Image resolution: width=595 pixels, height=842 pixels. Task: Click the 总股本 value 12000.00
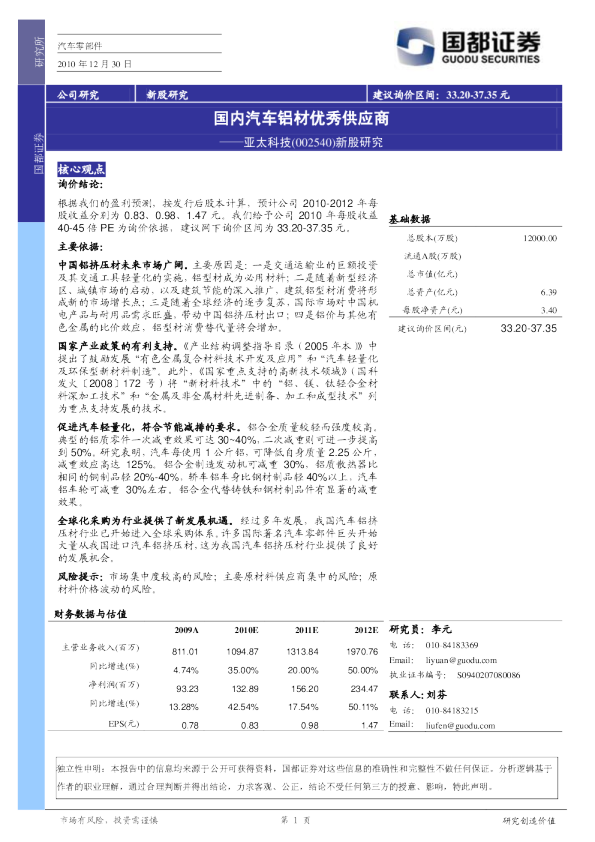(540, 238)
